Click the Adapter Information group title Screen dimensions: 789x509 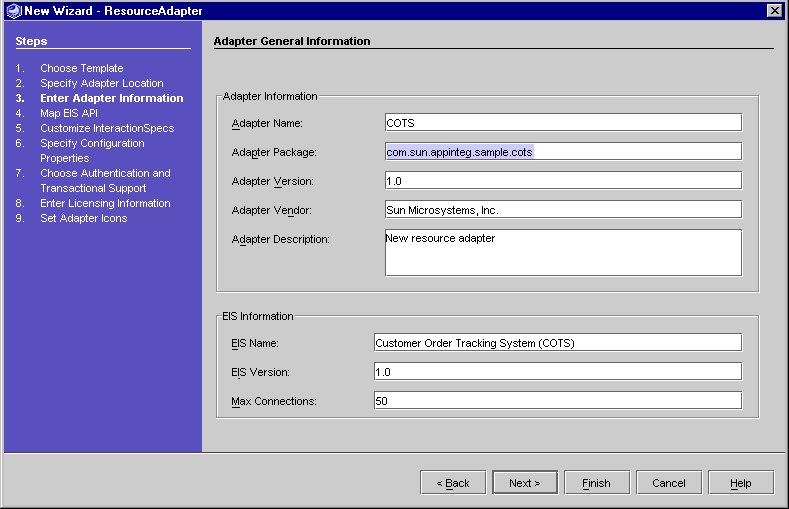click(x=270, y=96)
